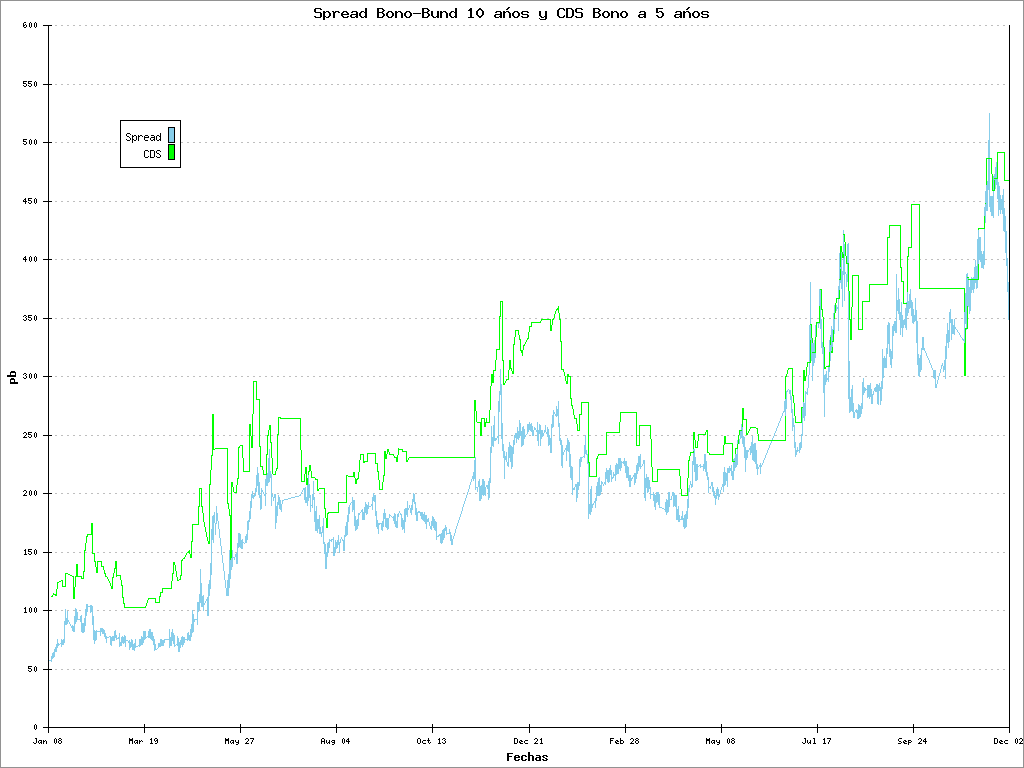Select the Jul 17 date tick

point(816,742)
